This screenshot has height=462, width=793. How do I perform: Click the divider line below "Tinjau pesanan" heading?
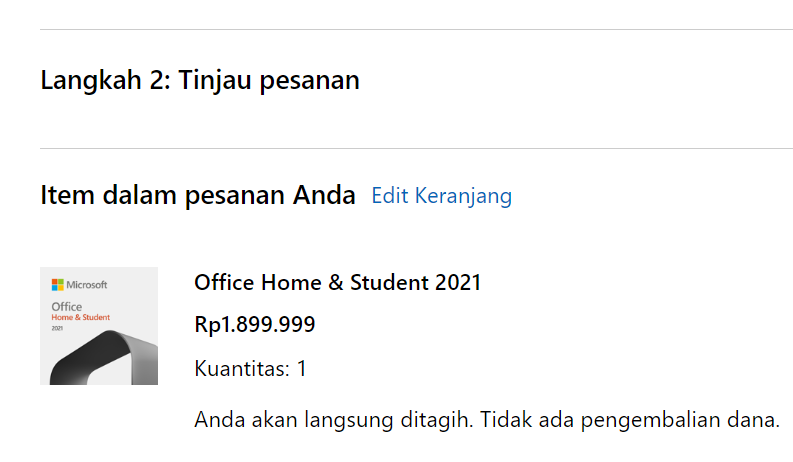[416, 148]
